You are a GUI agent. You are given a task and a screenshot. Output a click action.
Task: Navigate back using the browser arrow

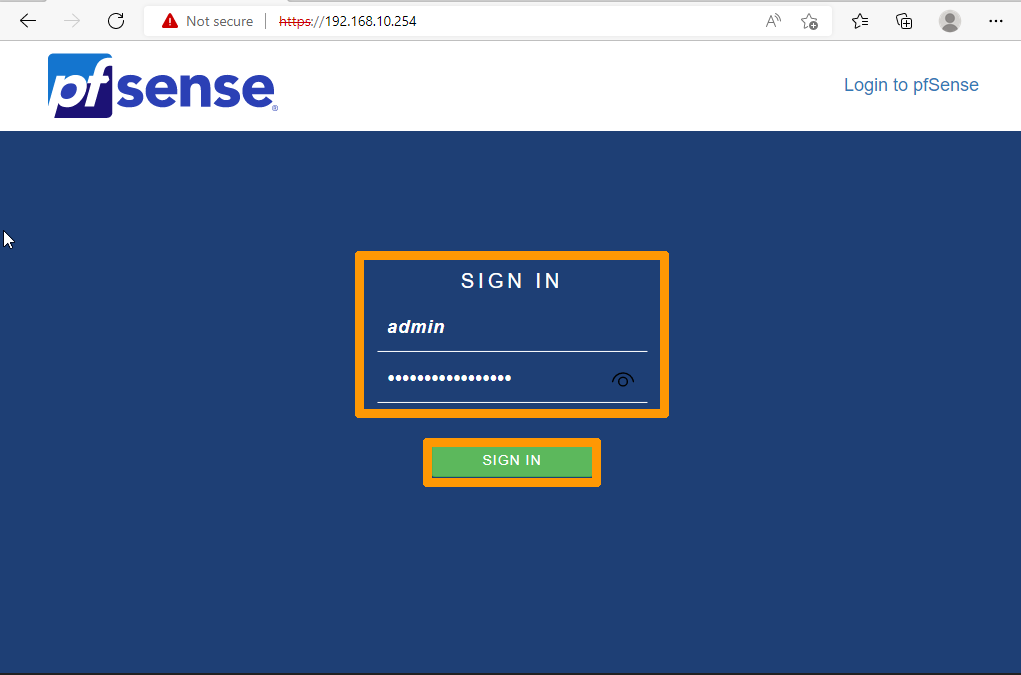28,20
